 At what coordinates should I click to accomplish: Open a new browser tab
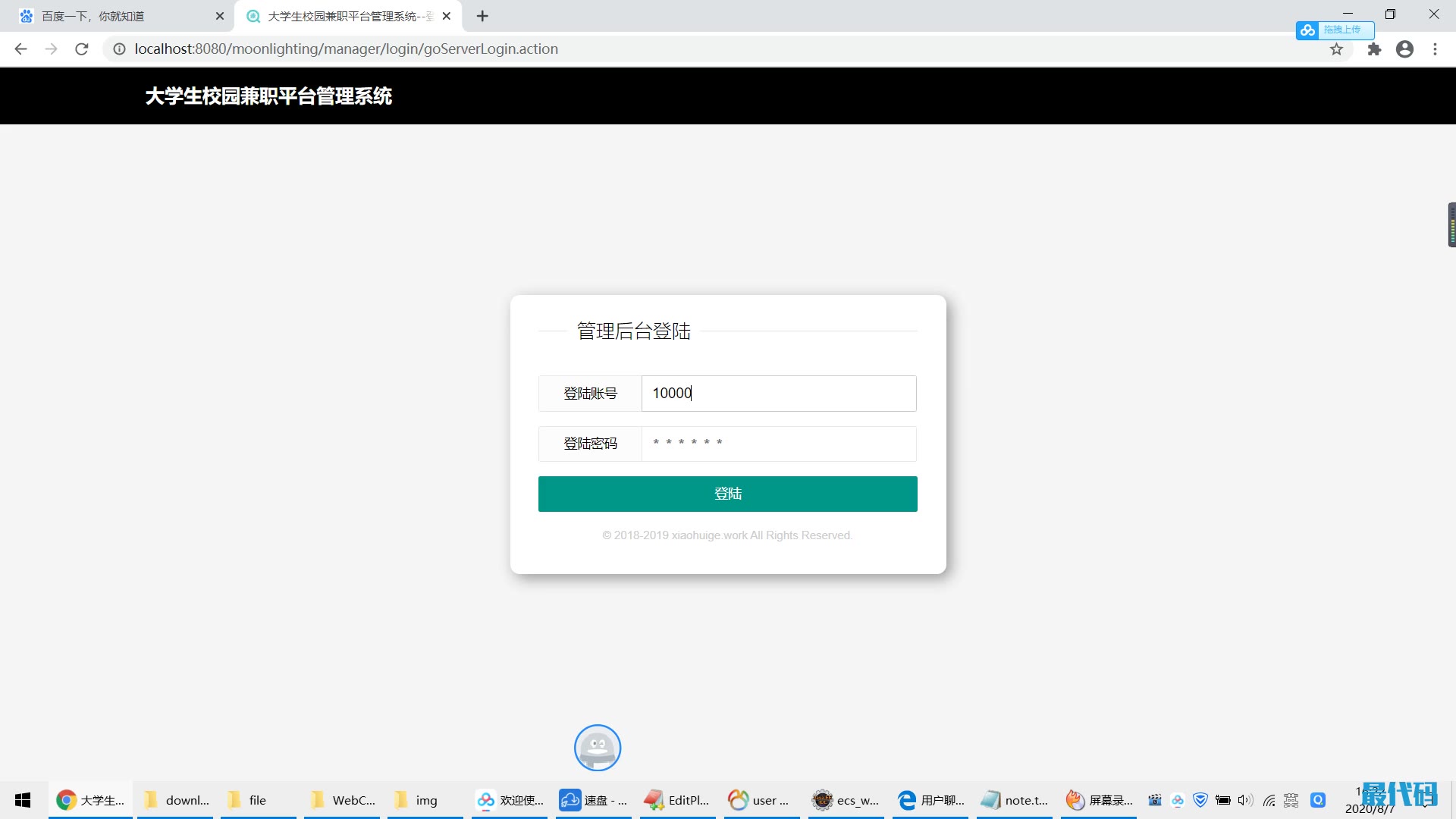point(482,16)
